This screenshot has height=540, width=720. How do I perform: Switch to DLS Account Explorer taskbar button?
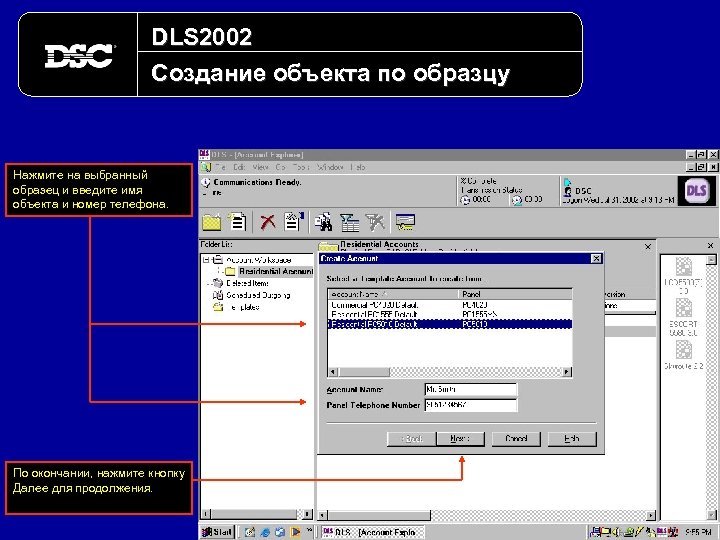(372, 532)
